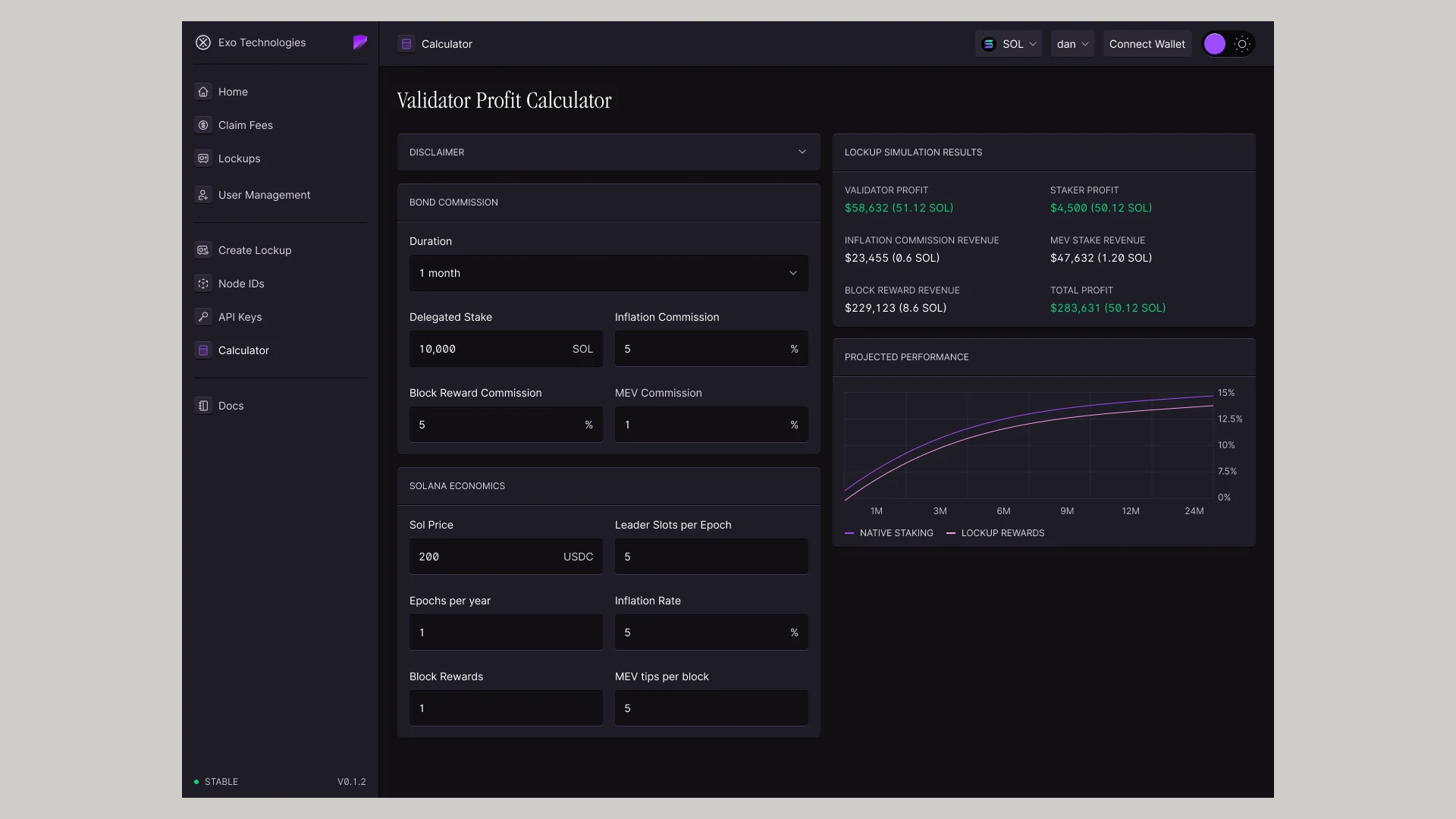The width and height of the screenshot is (1456, 819).
Task: Click the Node IDs icon
Action: (x=203, y=284)
